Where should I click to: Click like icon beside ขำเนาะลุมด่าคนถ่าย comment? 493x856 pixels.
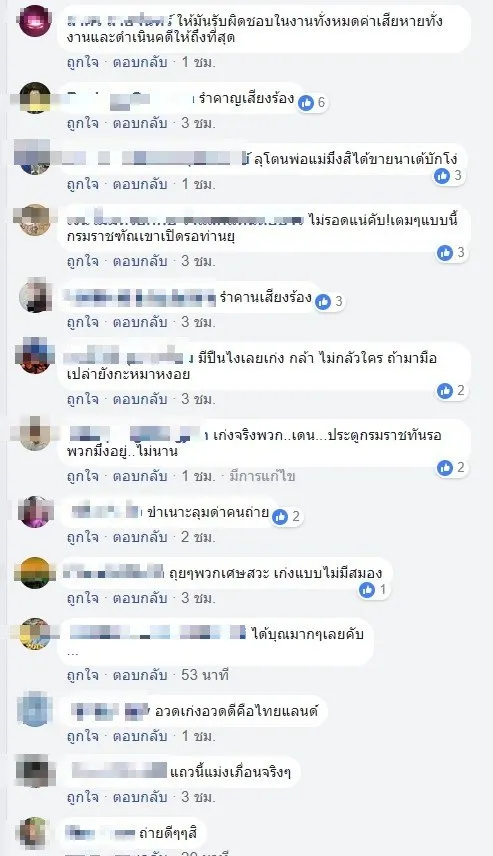click(x=280, y=516)
